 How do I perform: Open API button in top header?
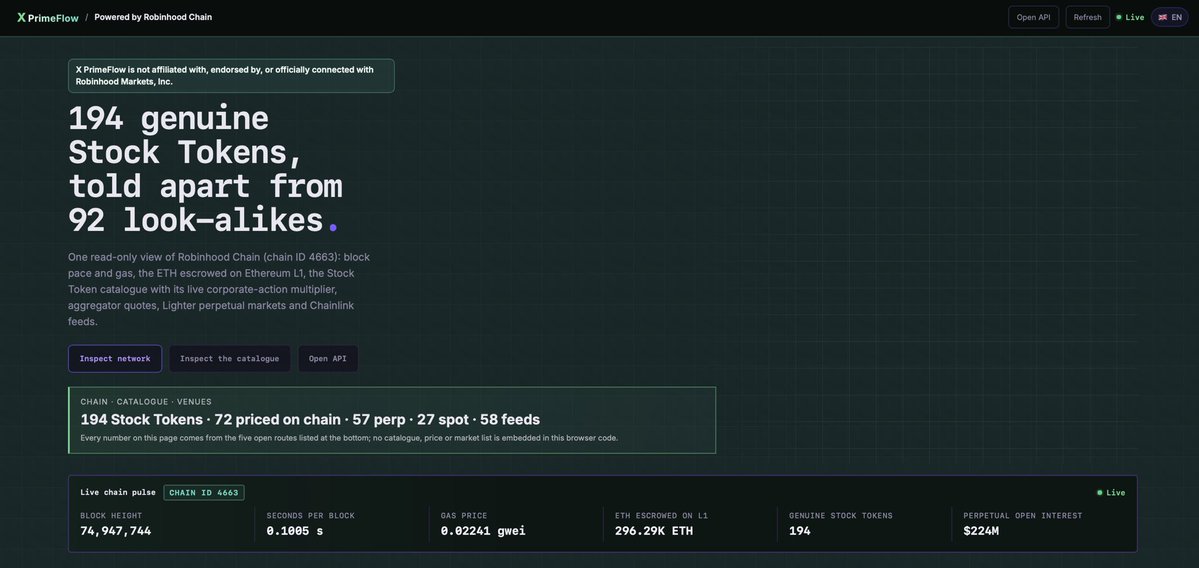(x=1033, y=17)
